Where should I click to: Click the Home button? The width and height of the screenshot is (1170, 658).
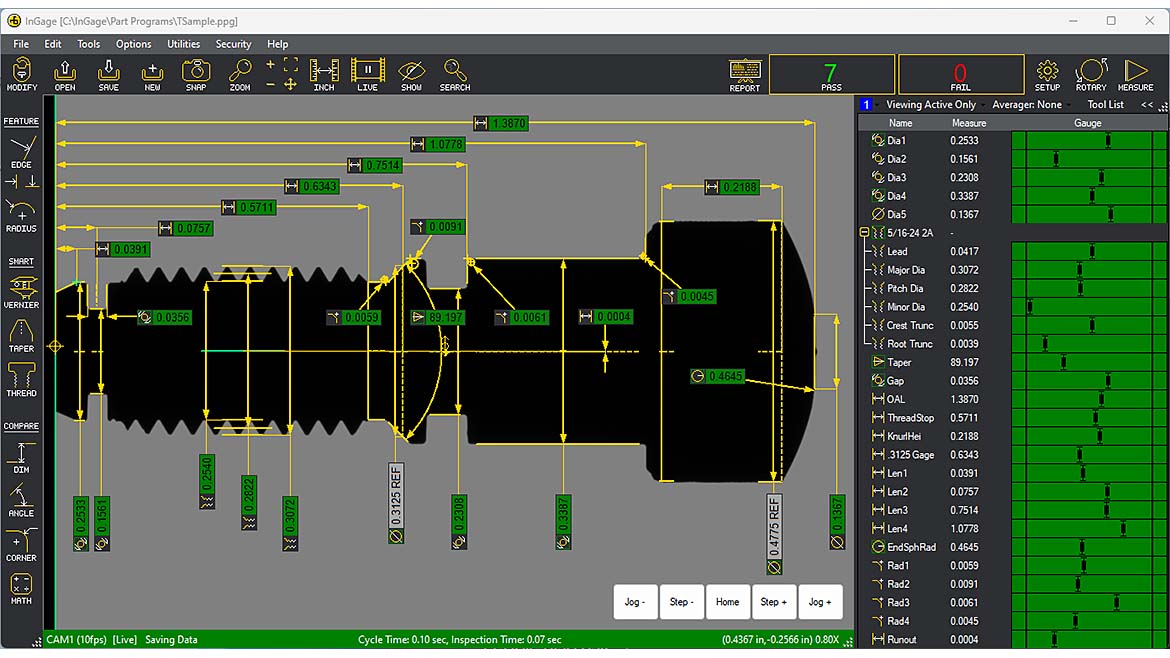(728, 602)
